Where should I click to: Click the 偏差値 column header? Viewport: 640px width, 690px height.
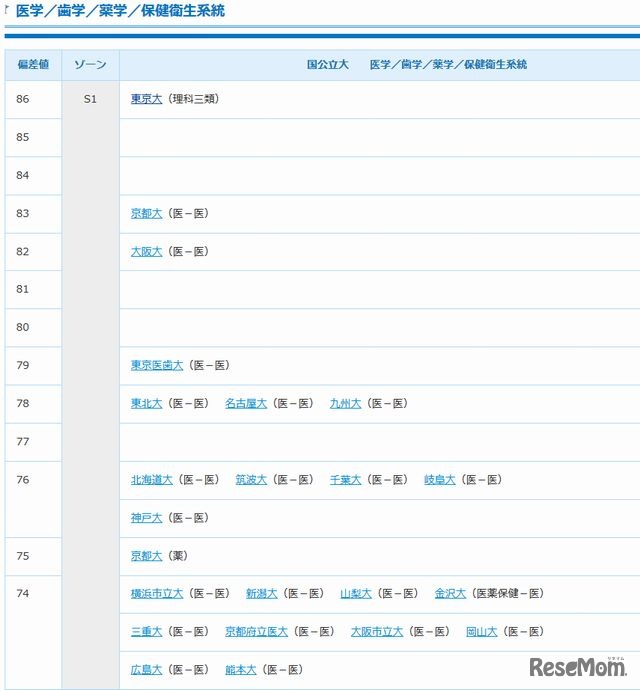click(x=33, y=65)
